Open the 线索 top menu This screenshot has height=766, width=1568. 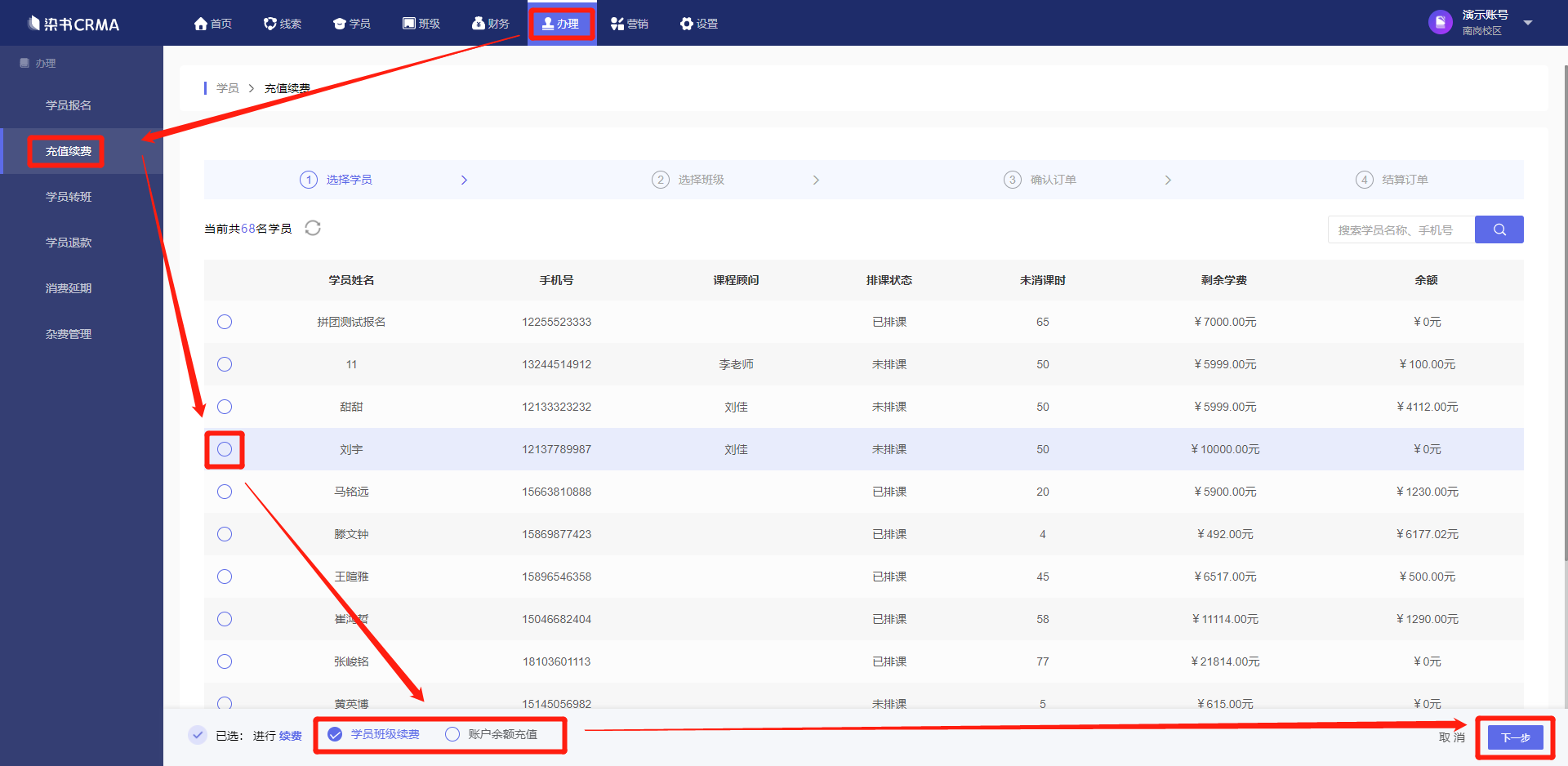click(x=283, y=24)
